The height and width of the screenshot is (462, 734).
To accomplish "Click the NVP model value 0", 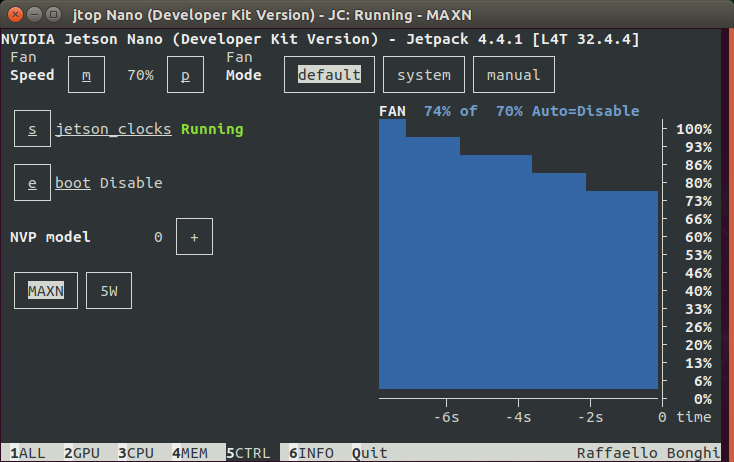I will point(158,237).
